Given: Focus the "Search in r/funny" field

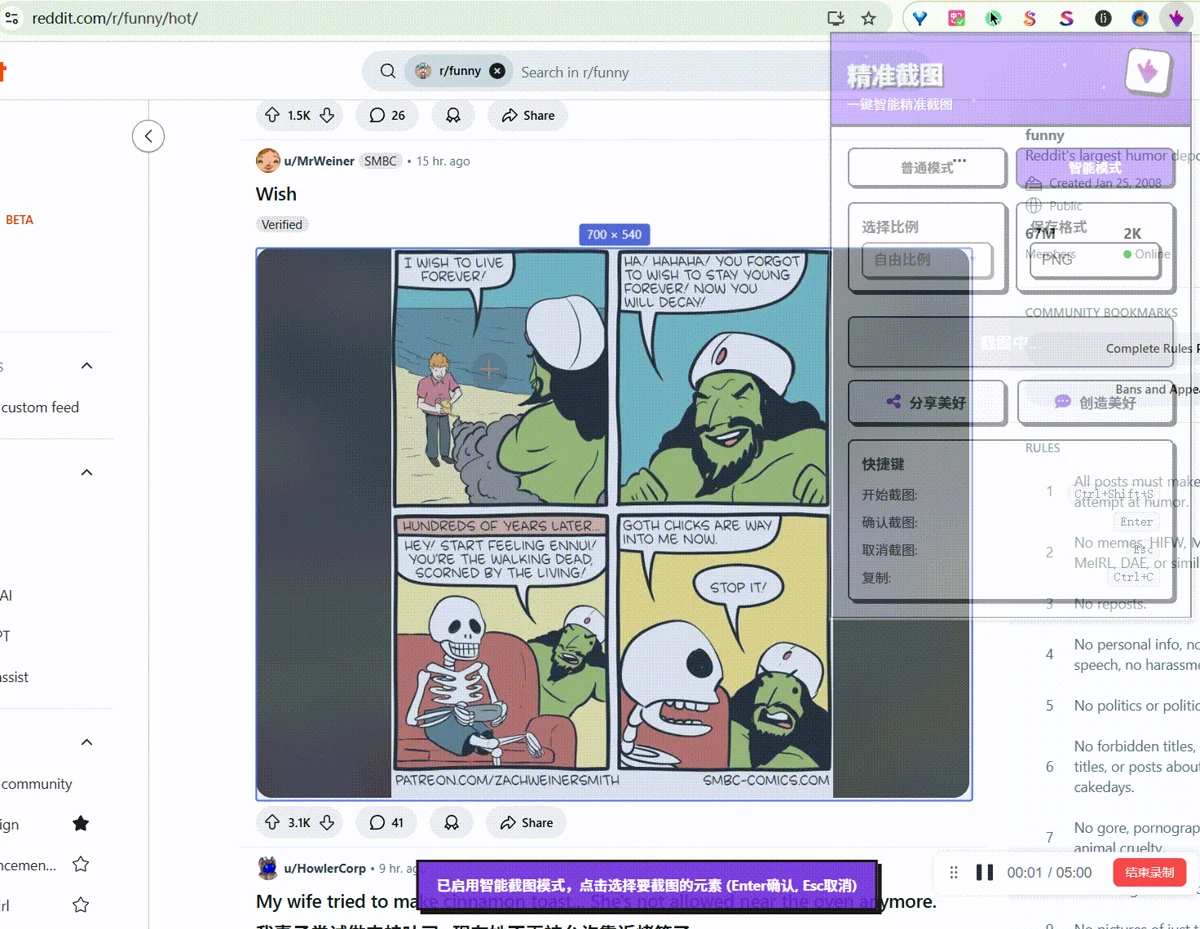Looking at the screenshot, I should pos(575,72).
